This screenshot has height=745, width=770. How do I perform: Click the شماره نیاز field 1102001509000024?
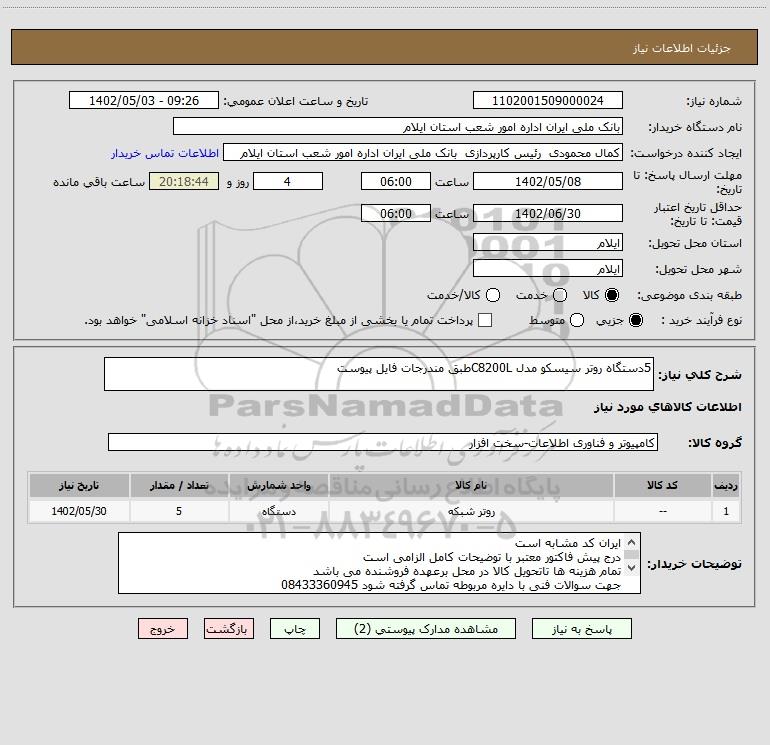click(x=548, y=101)
